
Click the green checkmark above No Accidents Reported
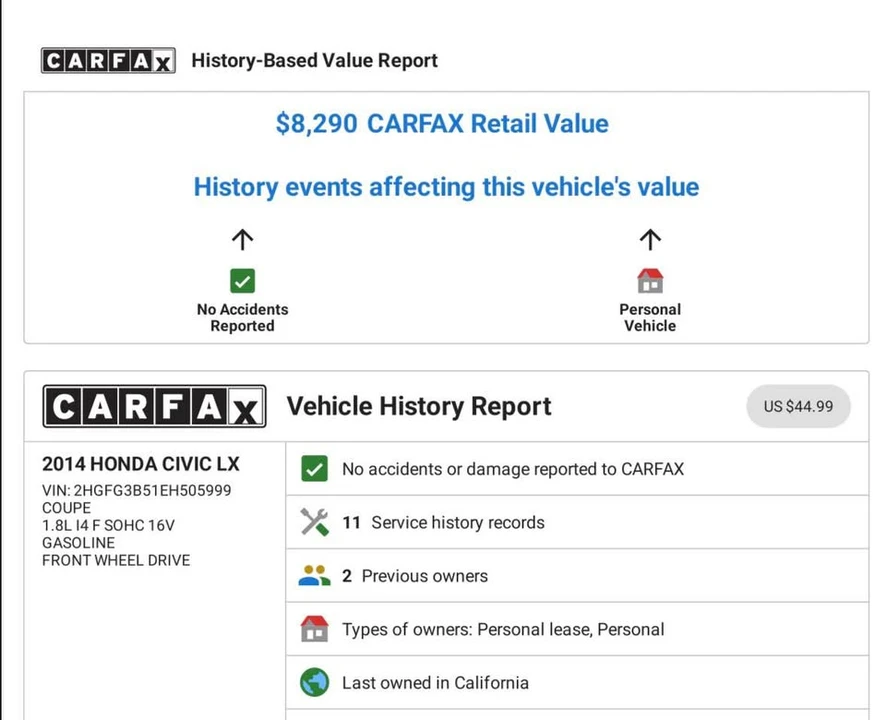(242, 281)
